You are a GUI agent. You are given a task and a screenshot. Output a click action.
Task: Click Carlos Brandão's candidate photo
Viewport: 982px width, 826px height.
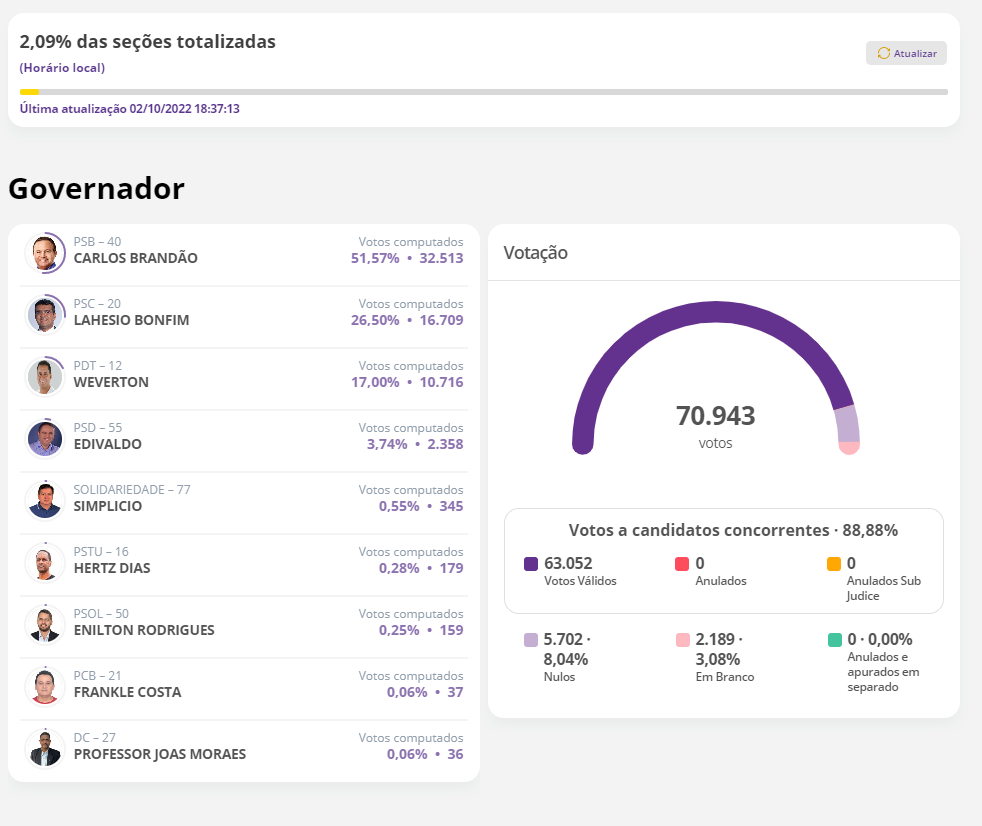(45, 253)
